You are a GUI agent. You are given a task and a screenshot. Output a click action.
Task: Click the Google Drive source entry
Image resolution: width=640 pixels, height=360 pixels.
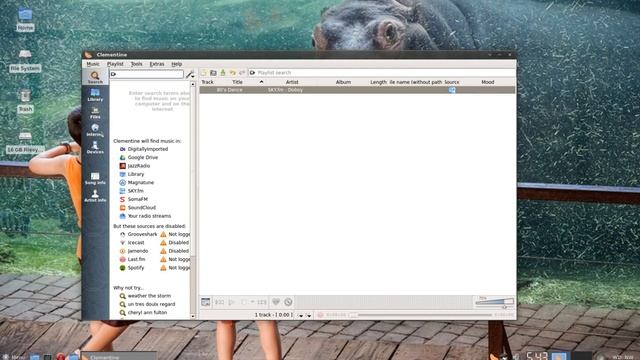tap(139, 157)
